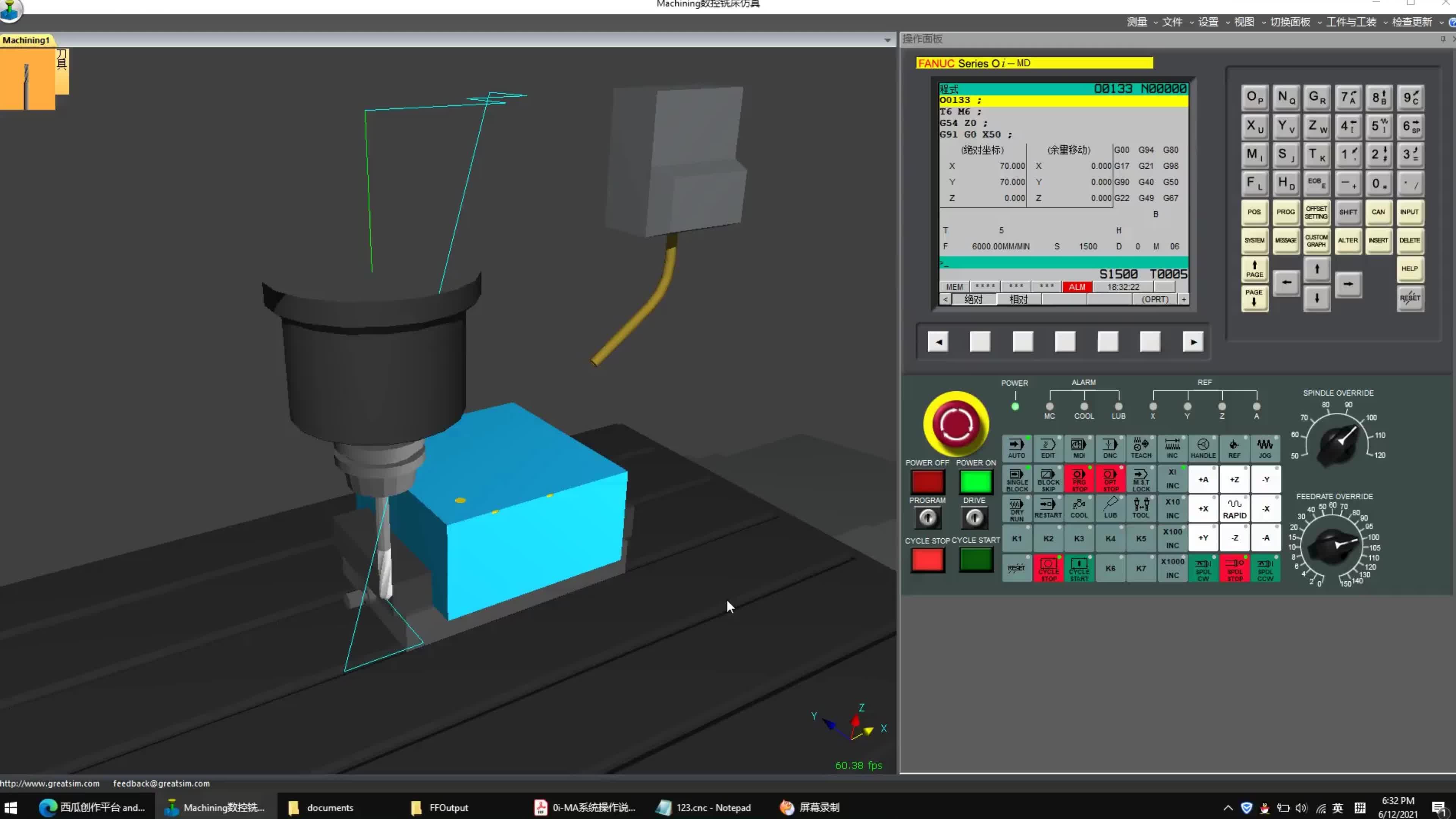Viewport: 1456px width, 819px height.
Task: Go to previous page with PAGE up
Action: pyautogui.click(x=1254, y=269)
